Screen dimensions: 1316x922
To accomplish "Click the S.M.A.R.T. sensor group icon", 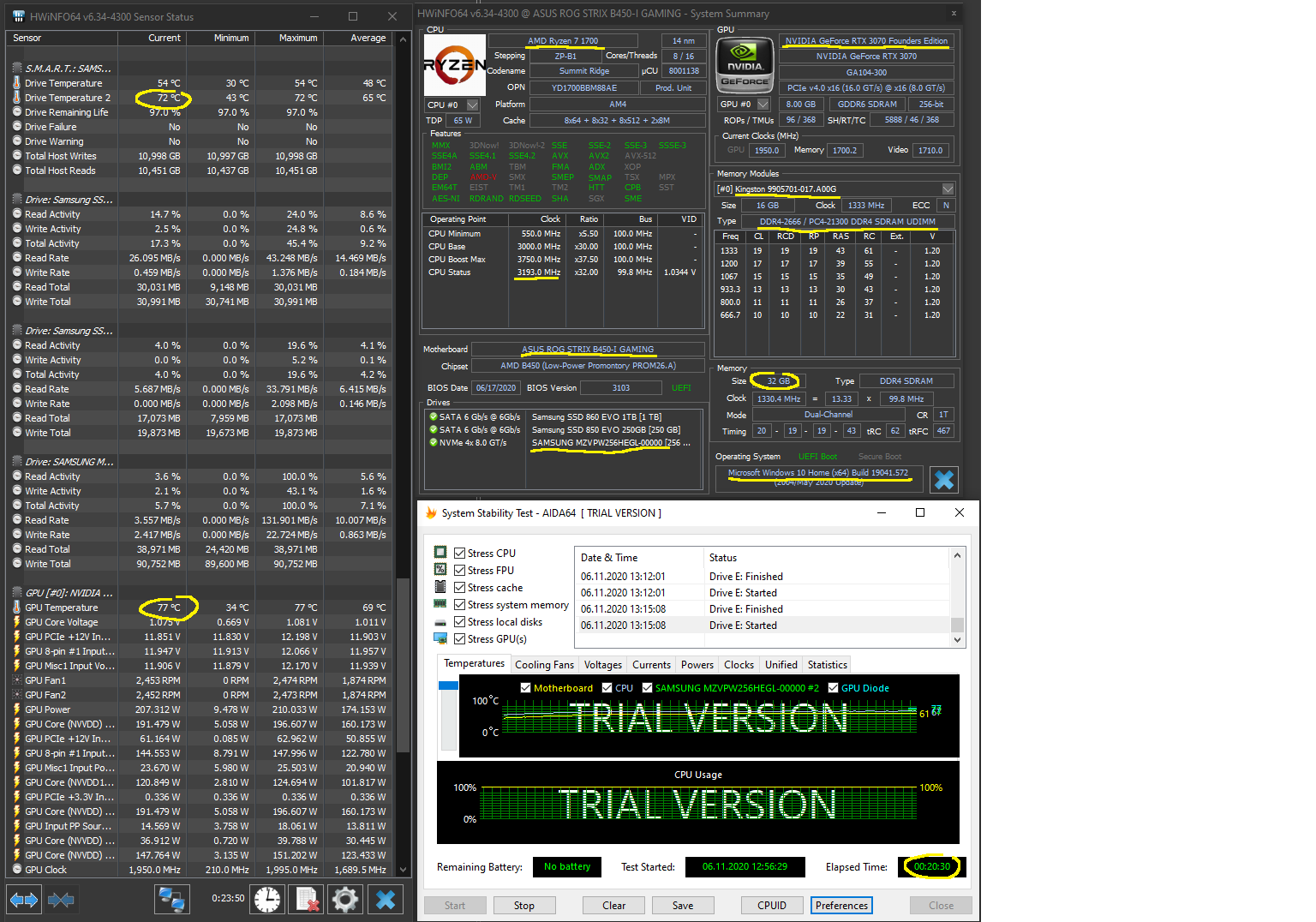I will click(17, 68).
